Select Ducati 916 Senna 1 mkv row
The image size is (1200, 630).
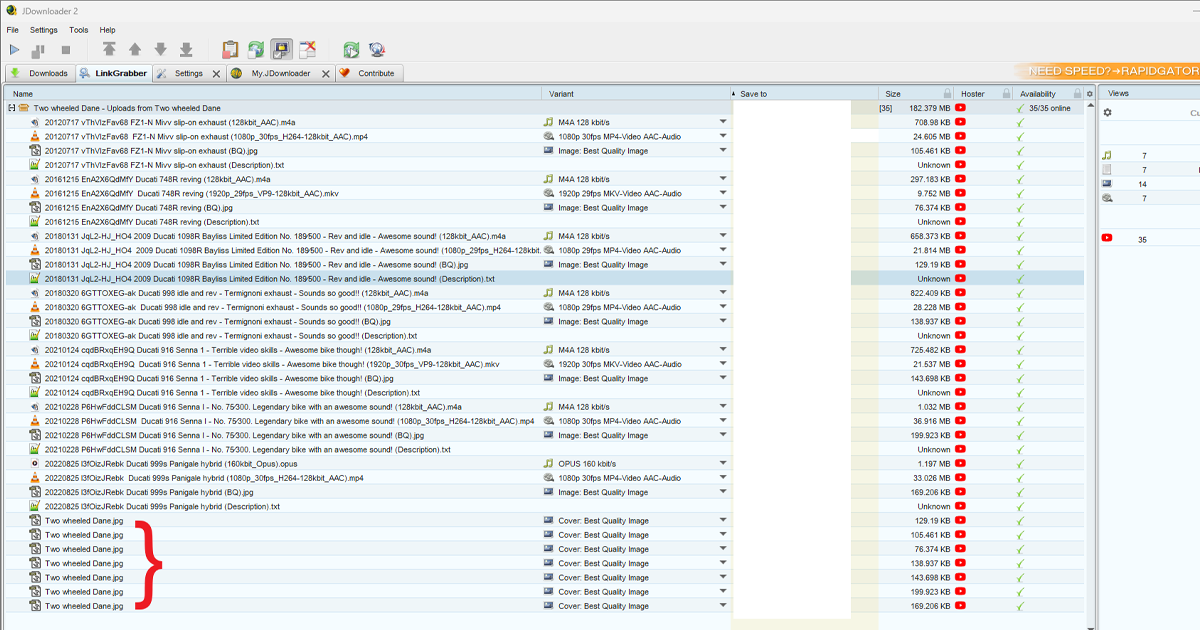tap(545, 364)
